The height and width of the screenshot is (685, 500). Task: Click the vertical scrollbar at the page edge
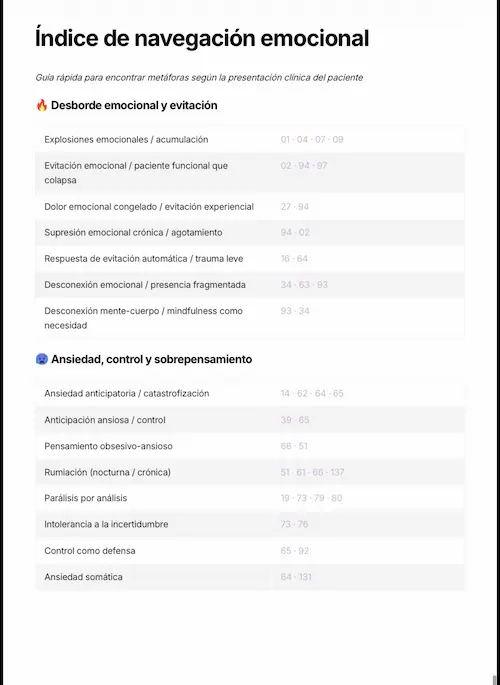496,680
